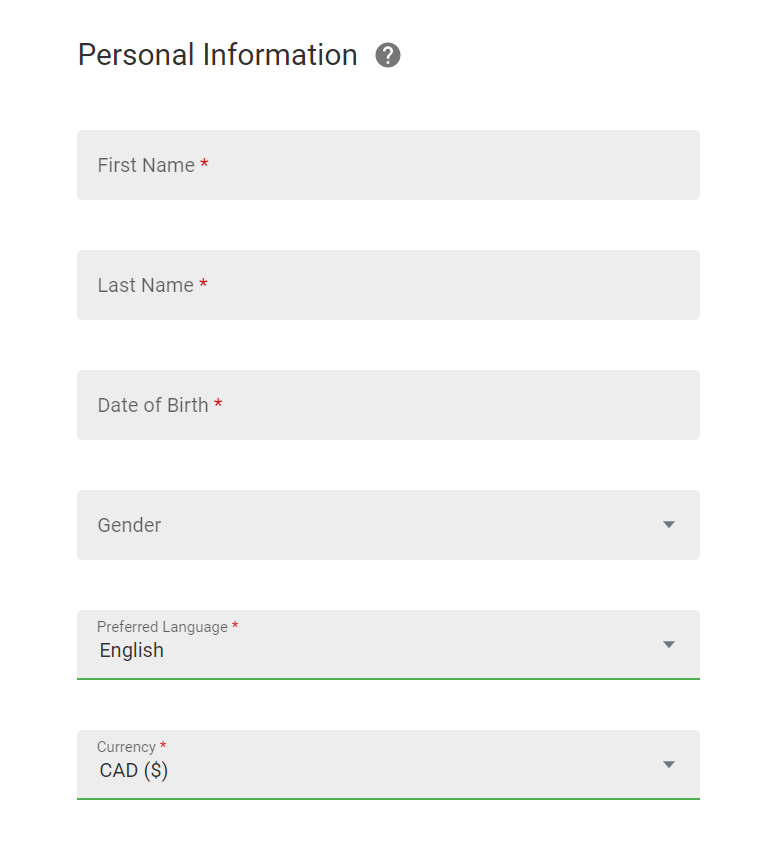Click the Currency label
This screenshot has height=848, width=784.
pyautogui.click(x=127, y=747)
